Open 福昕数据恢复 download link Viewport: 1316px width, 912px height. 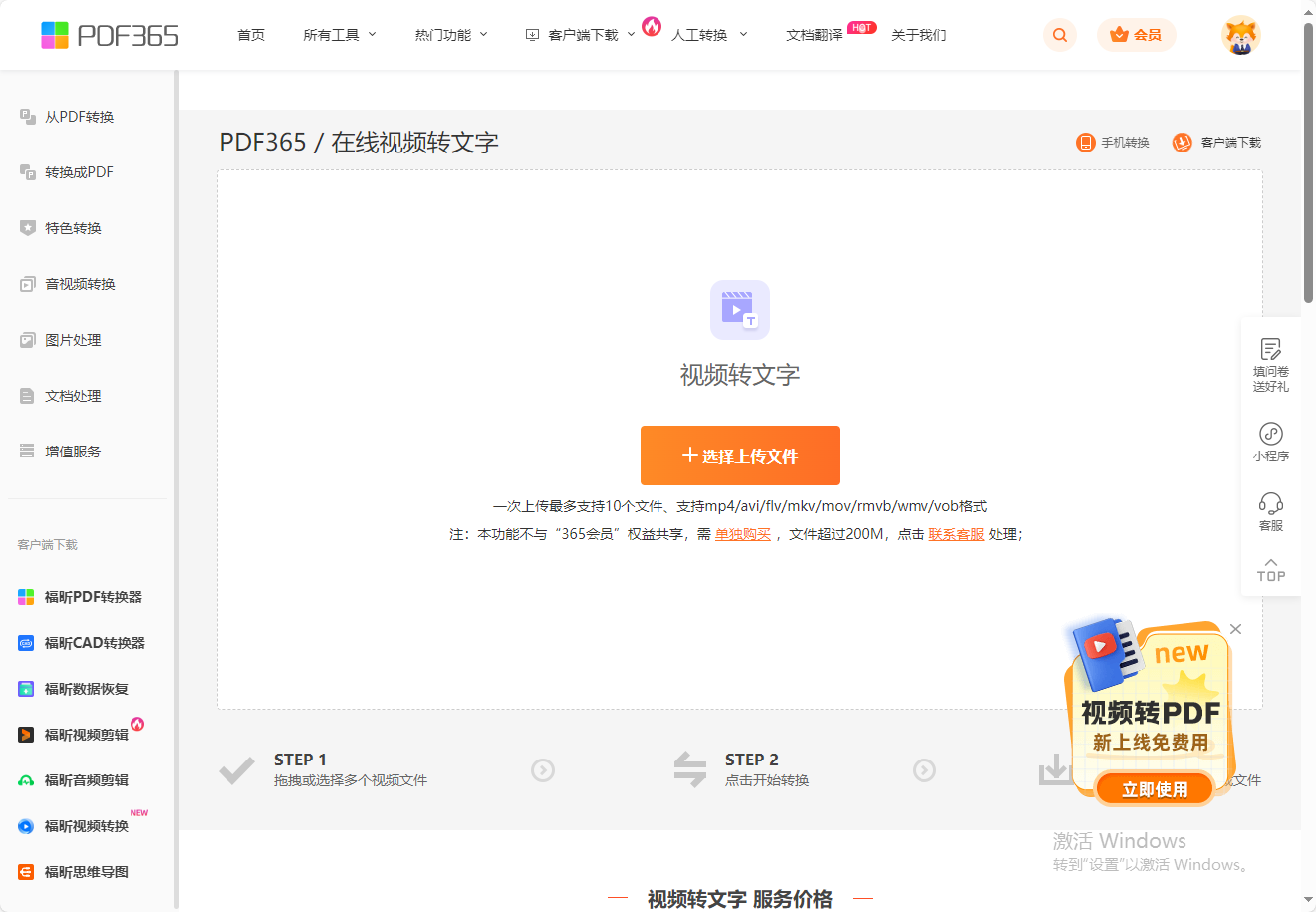click(74, 689)
